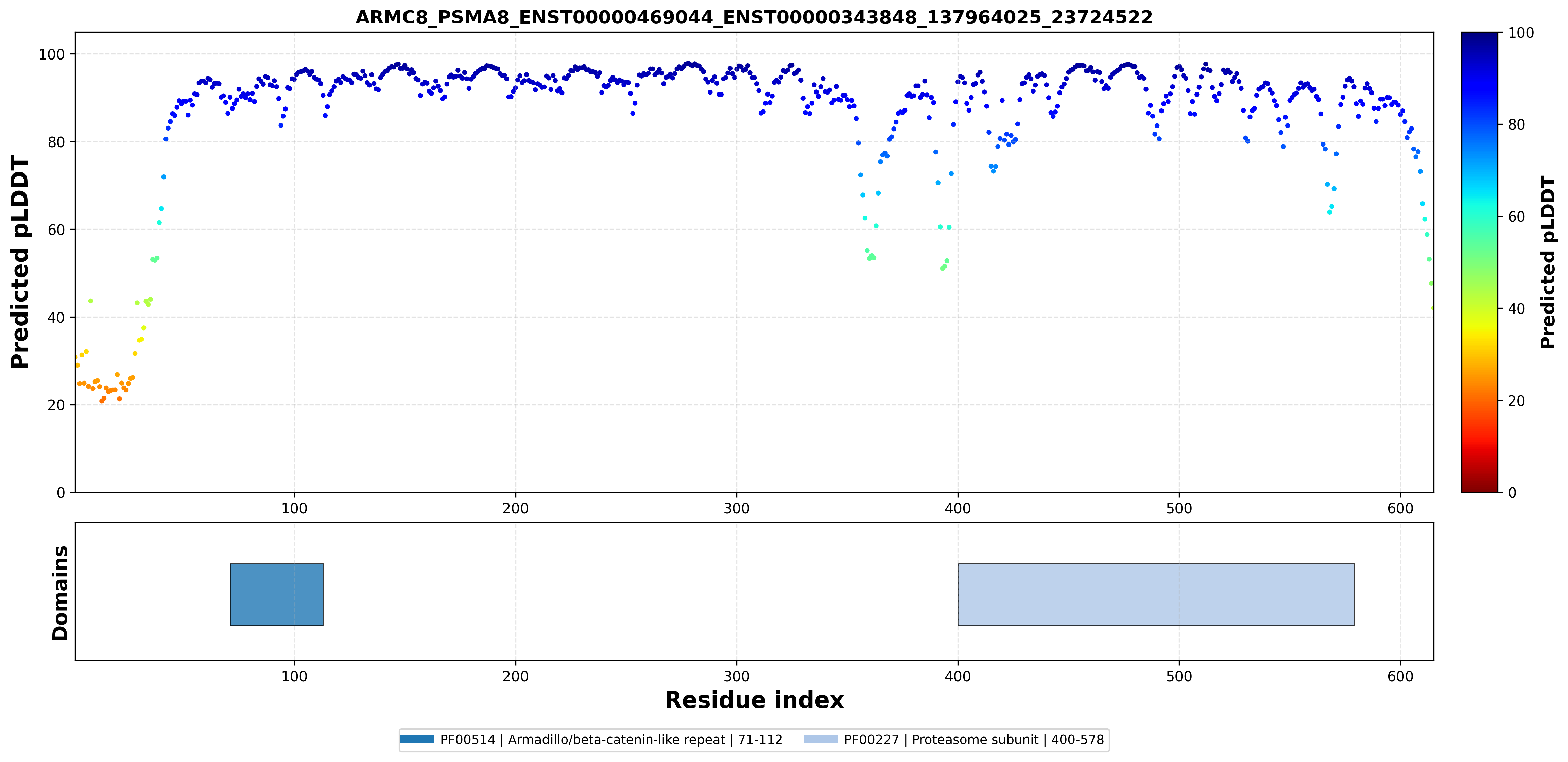Click the PF00514 Armadillo domain rectangle
This screenshot has width=1568, height=762.
pos(276,594)
